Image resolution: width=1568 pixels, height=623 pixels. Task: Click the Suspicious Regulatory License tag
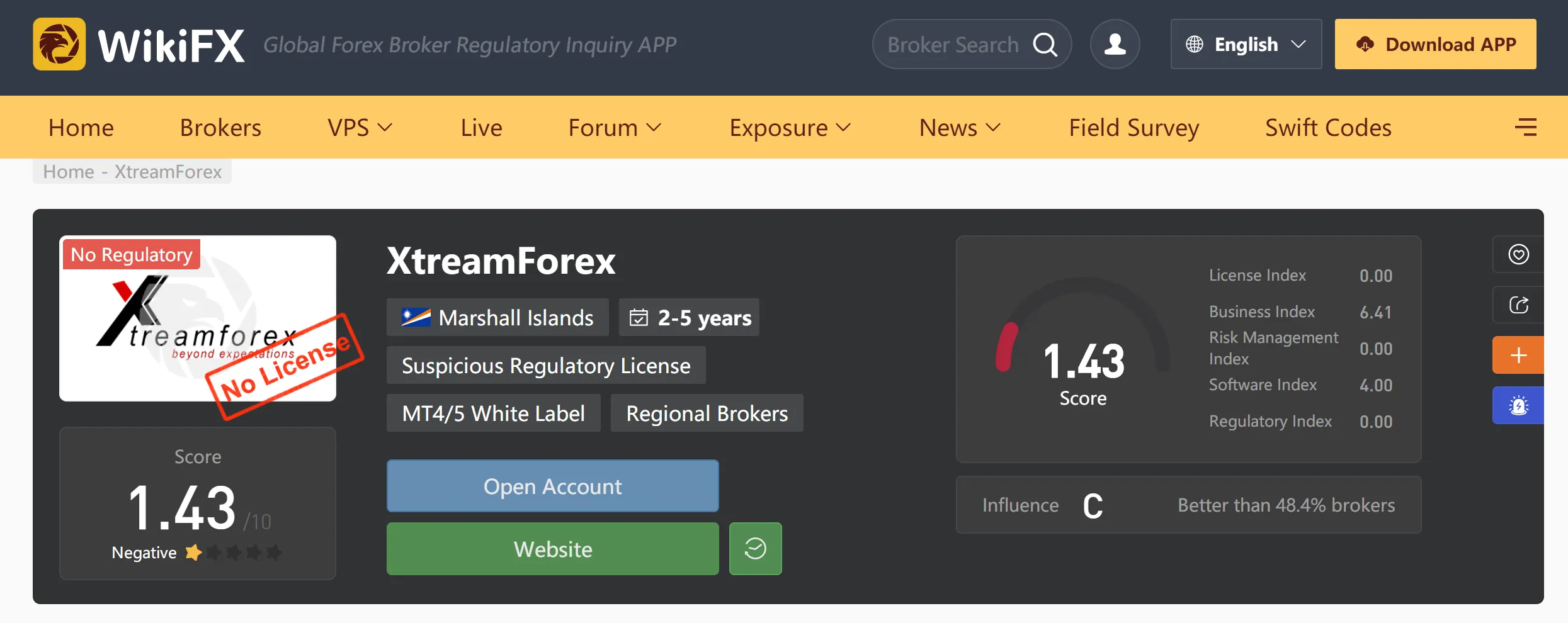(x=546, y=365)
